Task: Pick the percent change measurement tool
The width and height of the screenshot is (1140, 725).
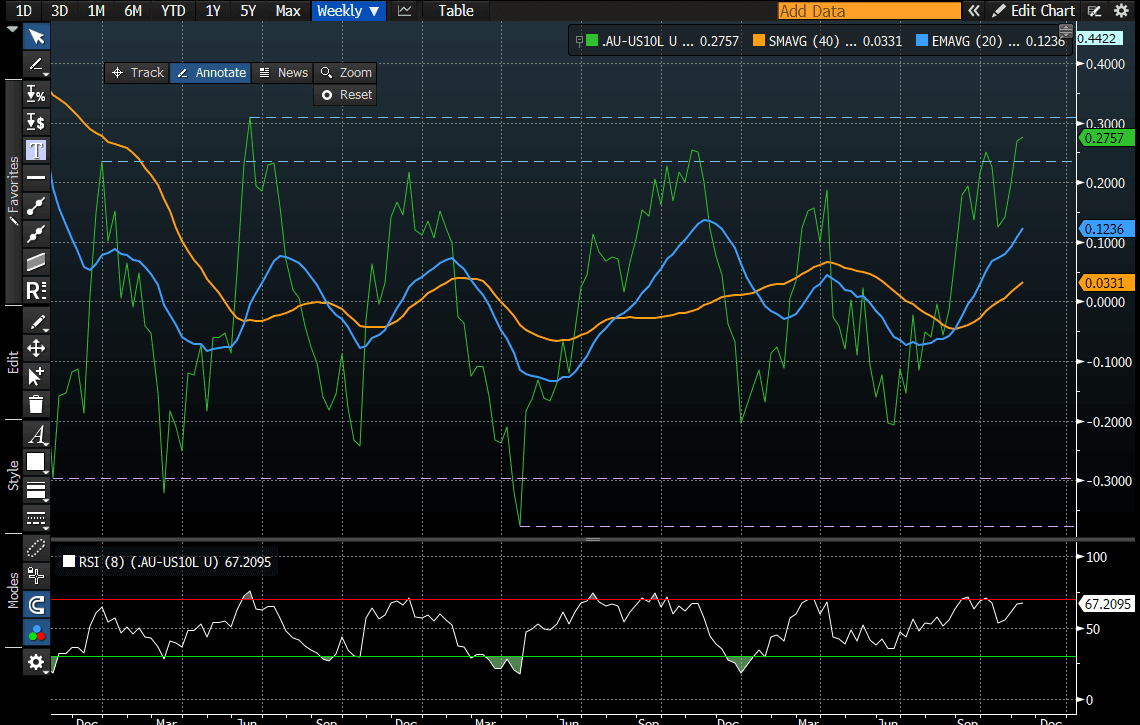Action: pos(36,94)
